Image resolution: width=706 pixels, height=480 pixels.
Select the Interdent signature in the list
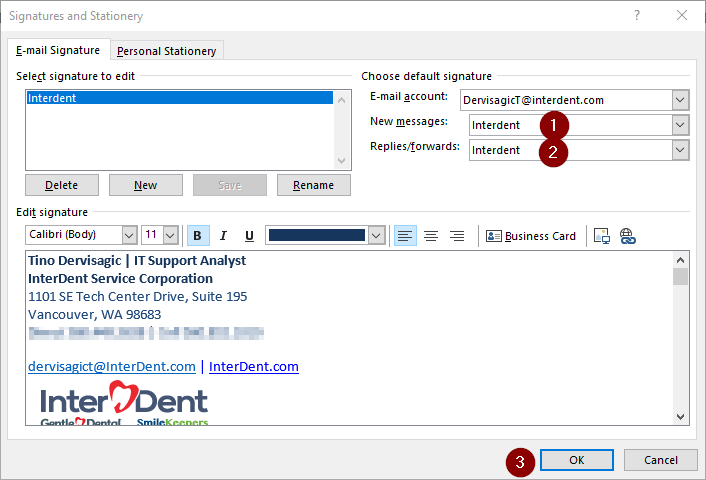tap(180, 98)
